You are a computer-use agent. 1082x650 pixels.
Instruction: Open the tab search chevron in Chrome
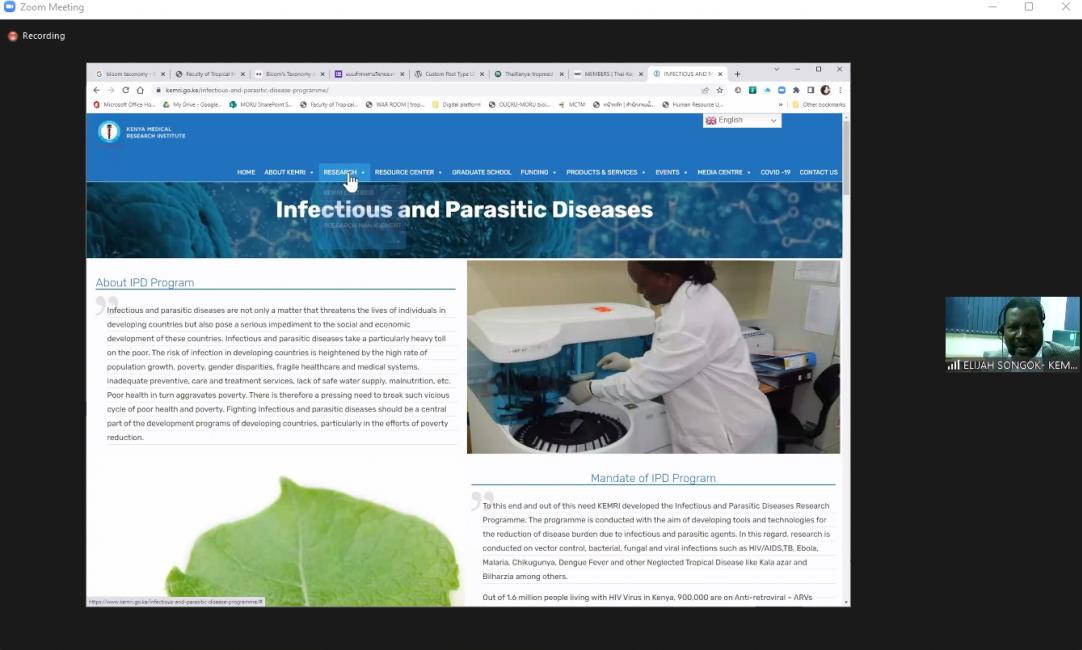(776, 70)
